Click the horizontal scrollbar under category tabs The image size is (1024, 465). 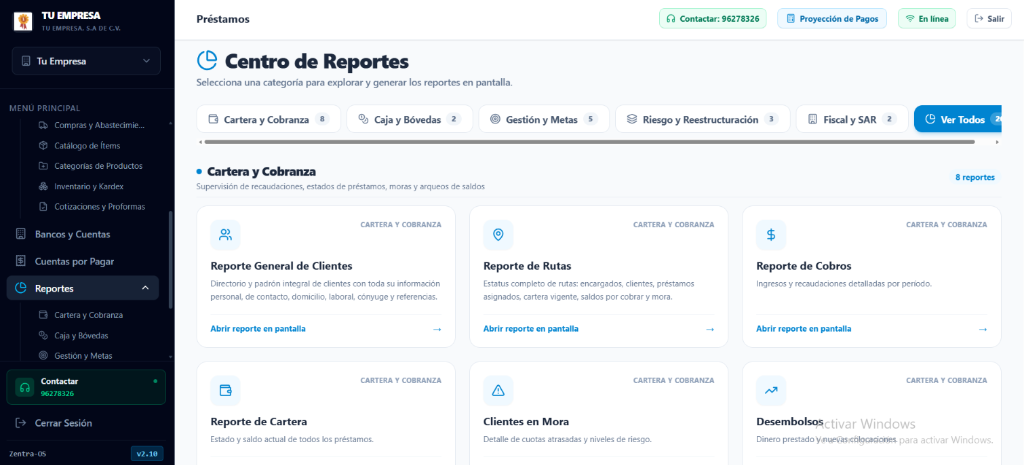(589, 141)
